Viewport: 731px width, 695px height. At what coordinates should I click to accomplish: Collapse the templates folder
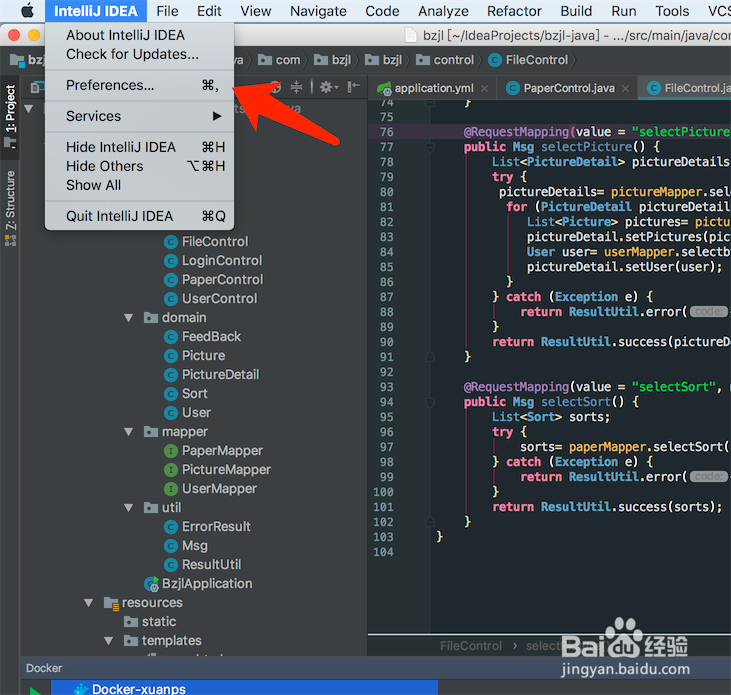pos(109,641)
